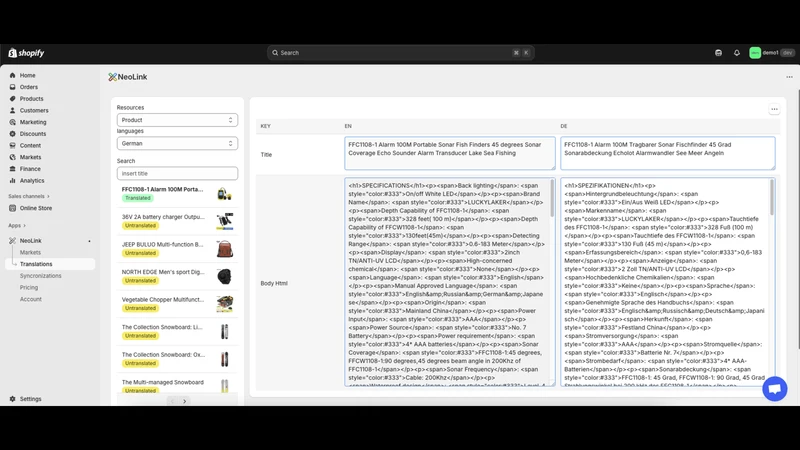Select The Collection Snowboard: Ox product
Screen dimensions: 800x450
(x=177, y=359)
